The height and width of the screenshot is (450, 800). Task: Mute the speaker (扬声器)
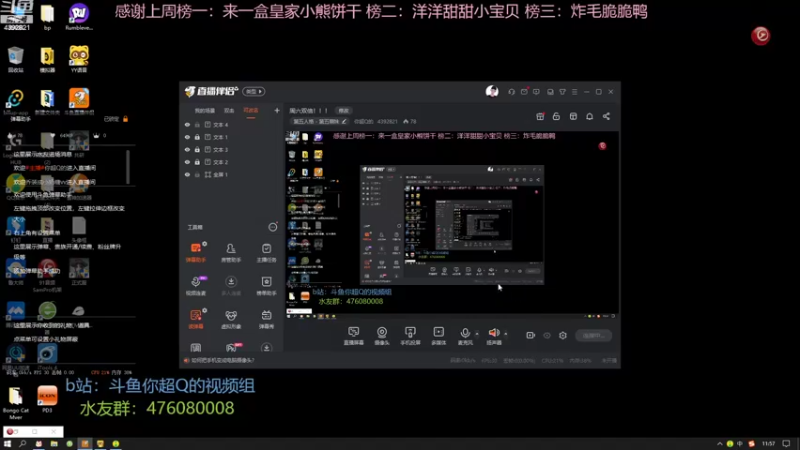pyautogui.click(x=493, y=335)
